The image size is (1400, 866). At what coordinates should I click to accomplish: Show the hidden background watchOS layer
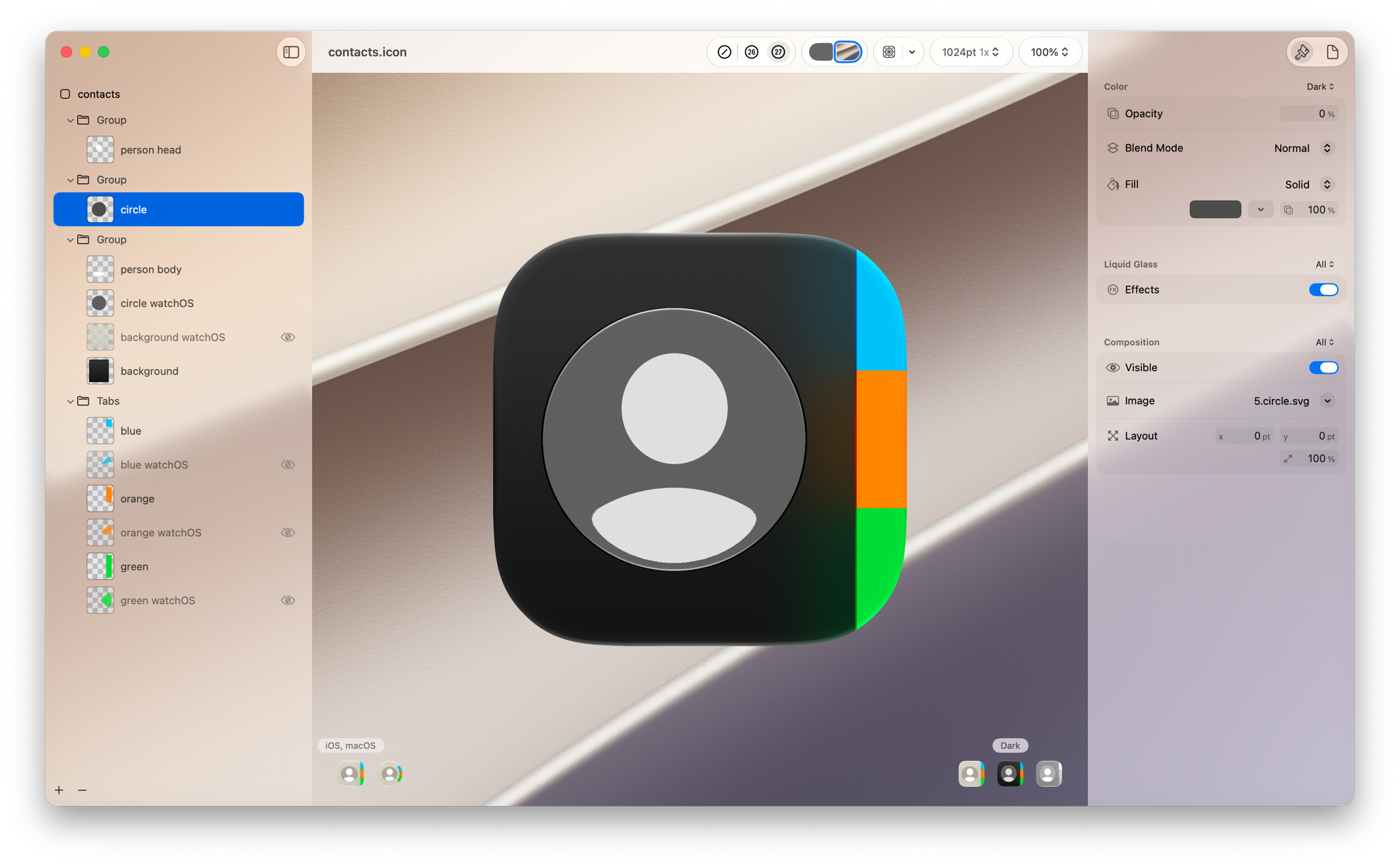[x=288, y=338]
